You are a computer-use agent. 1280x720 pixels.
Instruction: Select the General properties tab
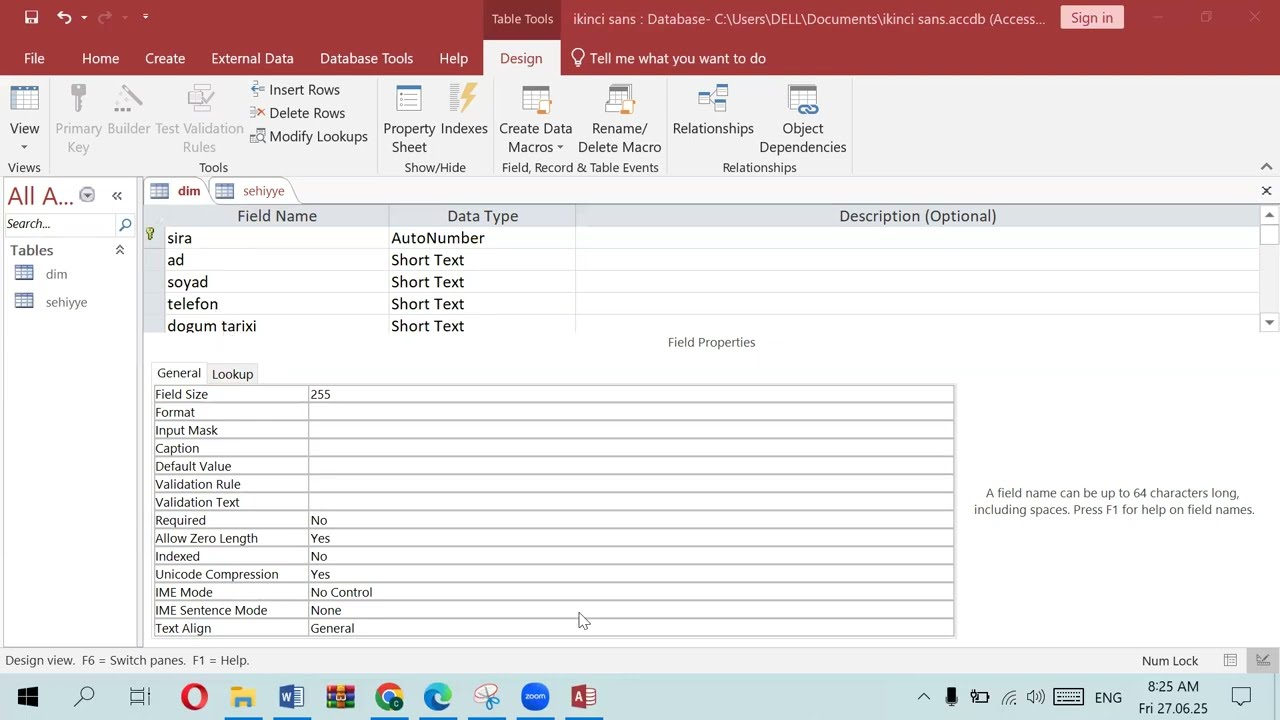(x=179, y=373)
